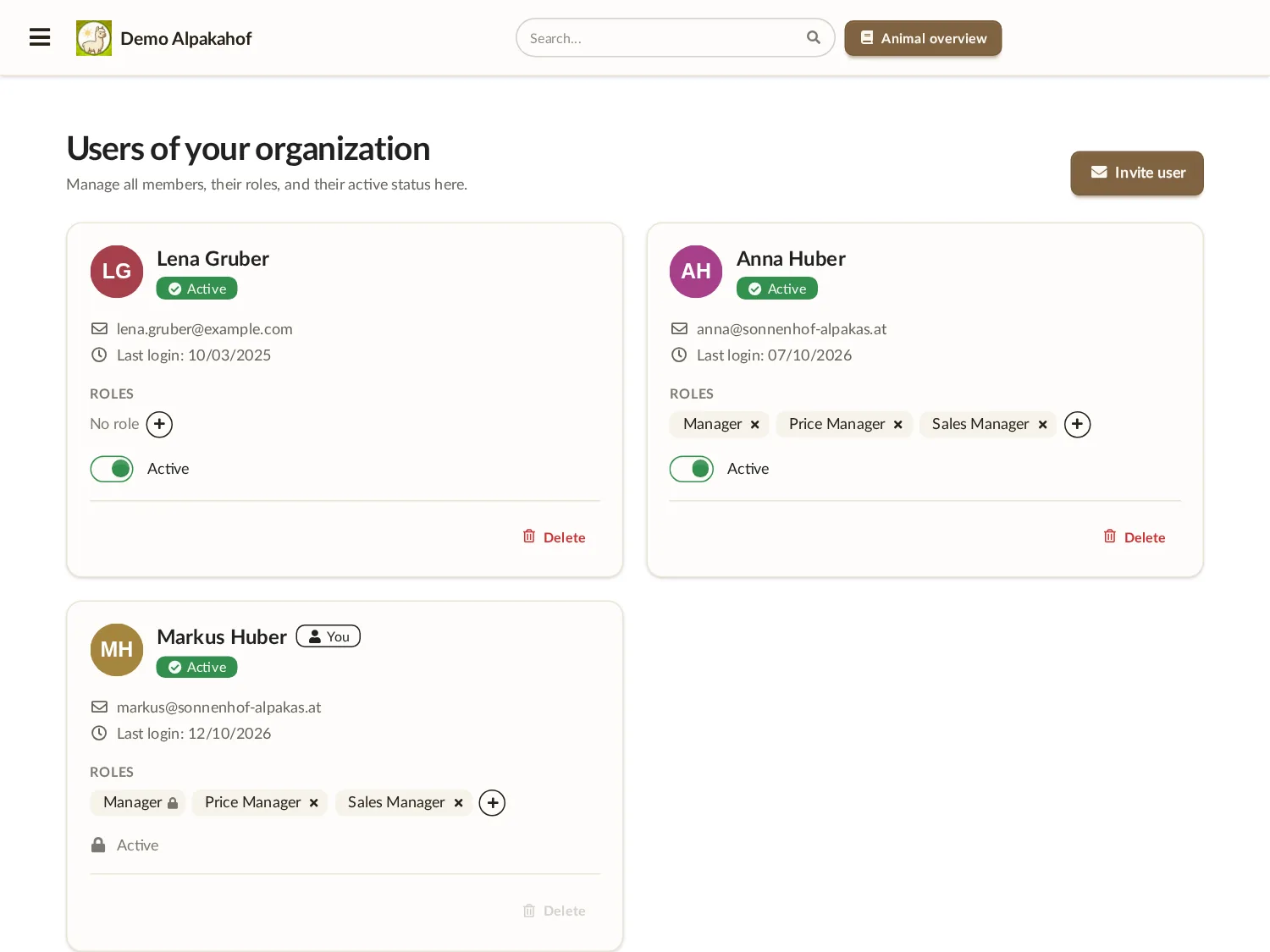Image resolution: width=1270 pixels, height=952 pixels.
Task: Add a role to Lena Gruber
Action: click(159, 424)
